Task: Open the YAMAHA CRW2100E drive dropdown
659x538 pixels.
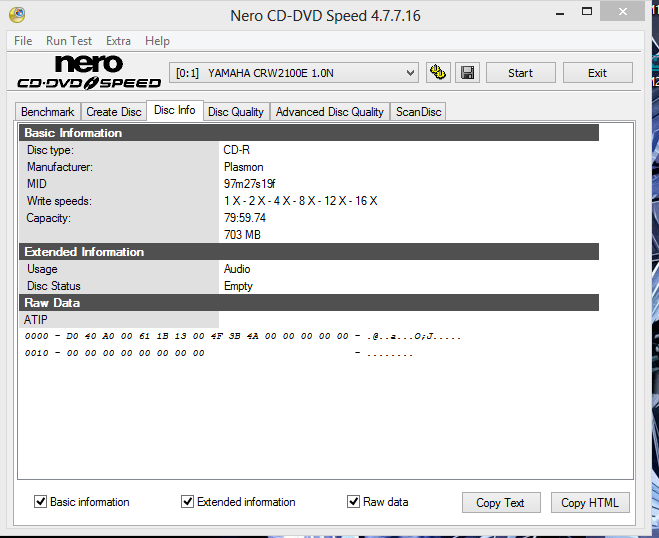Action: click(294, 73)
